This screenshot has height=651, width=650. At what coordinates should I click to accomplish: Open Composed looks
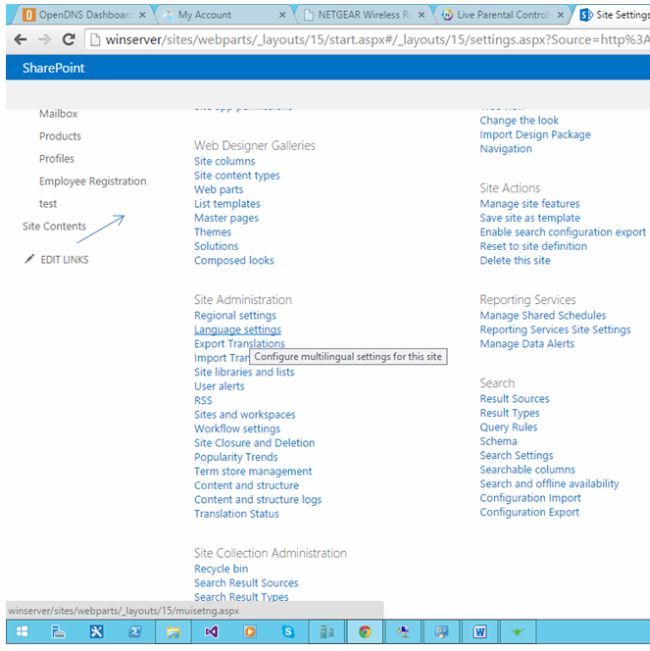click(x=234, y=260)
